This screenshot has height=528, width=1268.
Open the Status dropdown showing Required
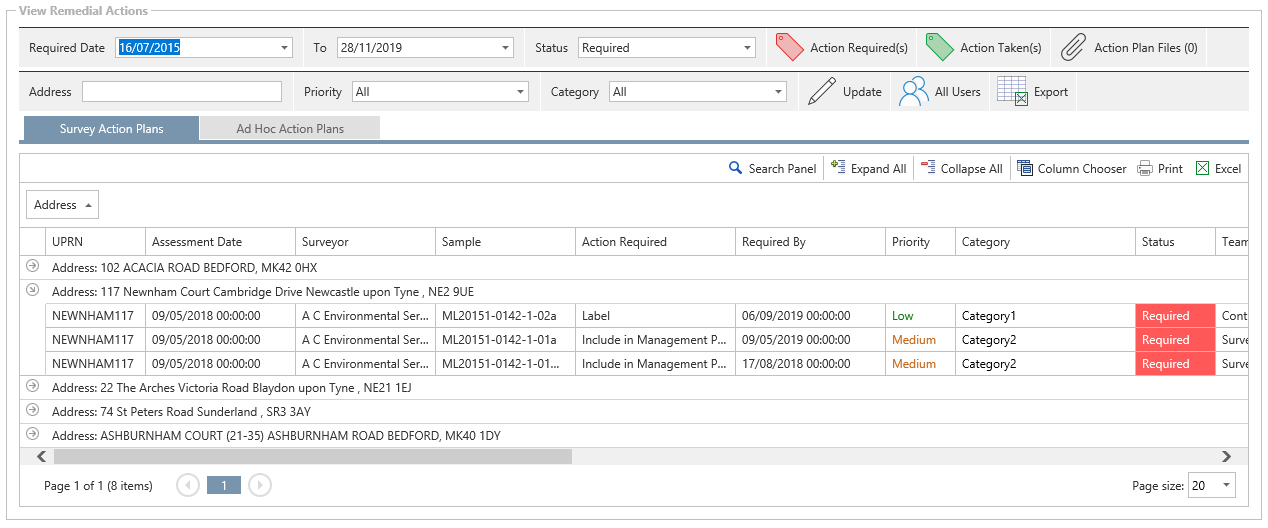click(x=747, y=48)
